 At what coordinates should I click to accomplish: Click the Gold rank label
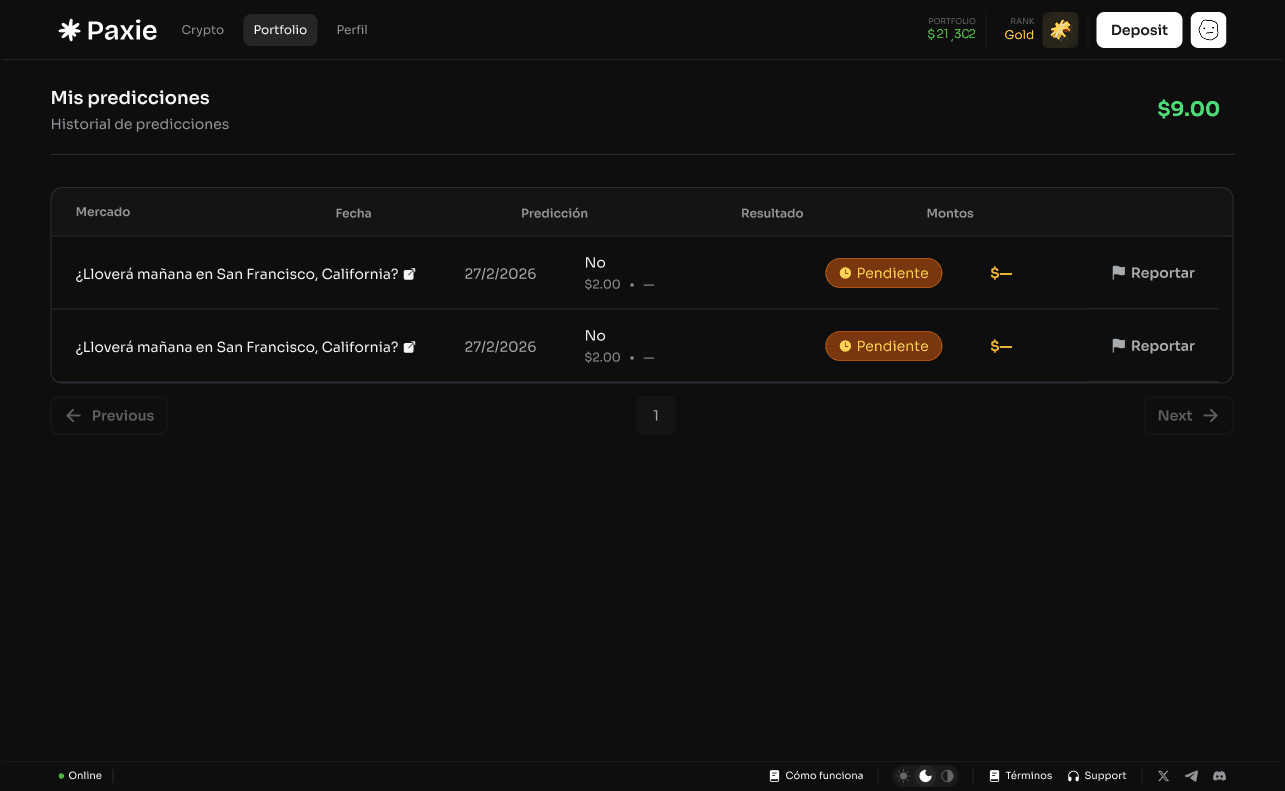point(1019,35)
